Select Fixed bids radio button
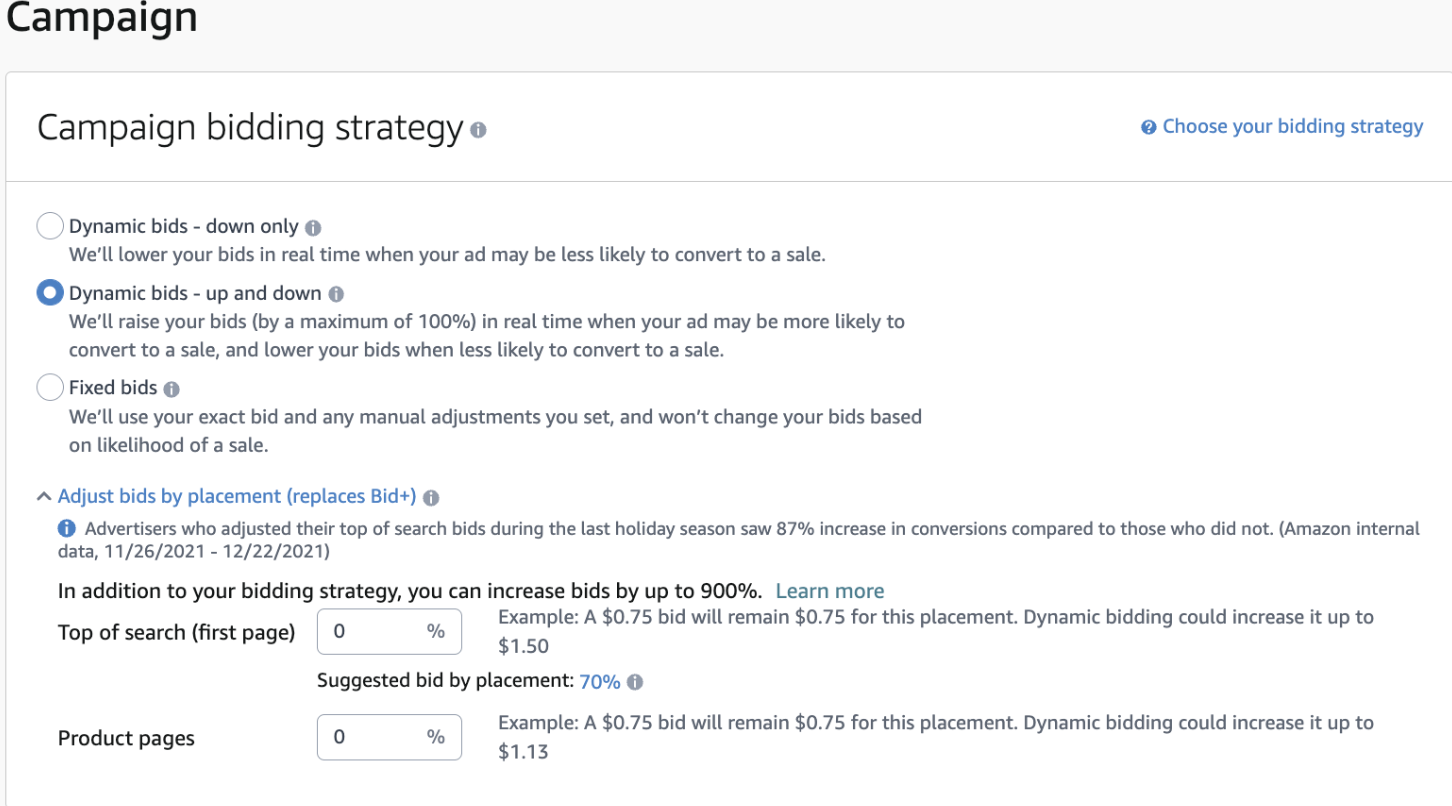Image resolution: width=1452 pixels, height=806 pixels. click(x=50, y=387)
